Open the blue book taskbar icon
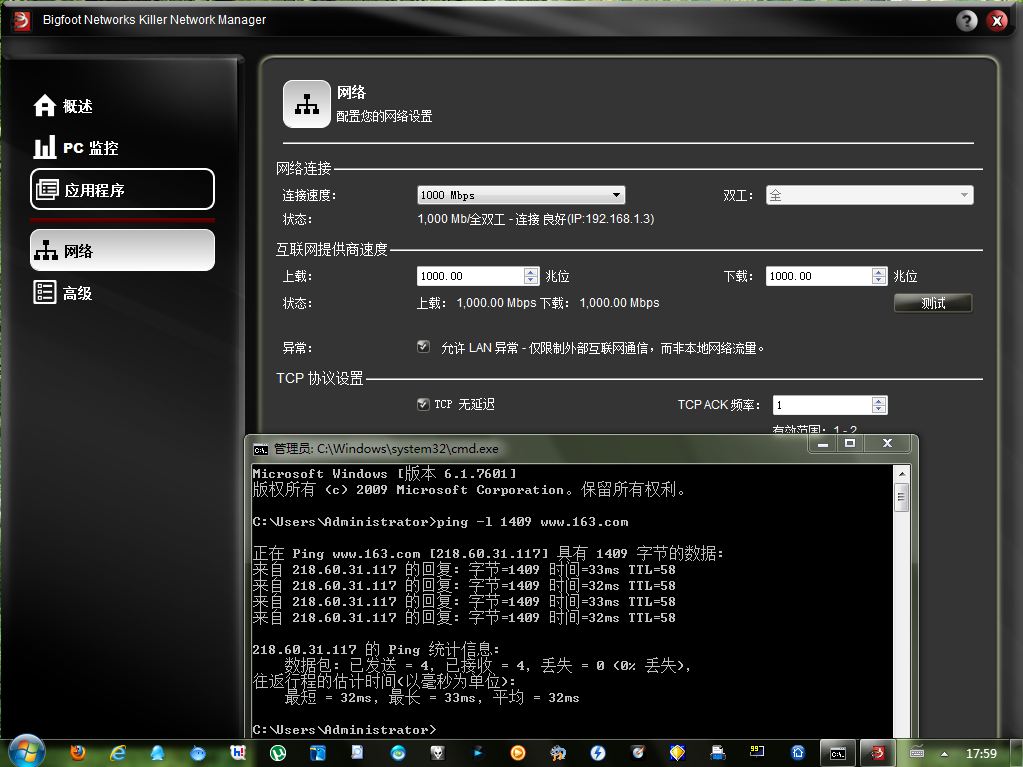This screenshot has height=767, width=1023. pos(318,753)
